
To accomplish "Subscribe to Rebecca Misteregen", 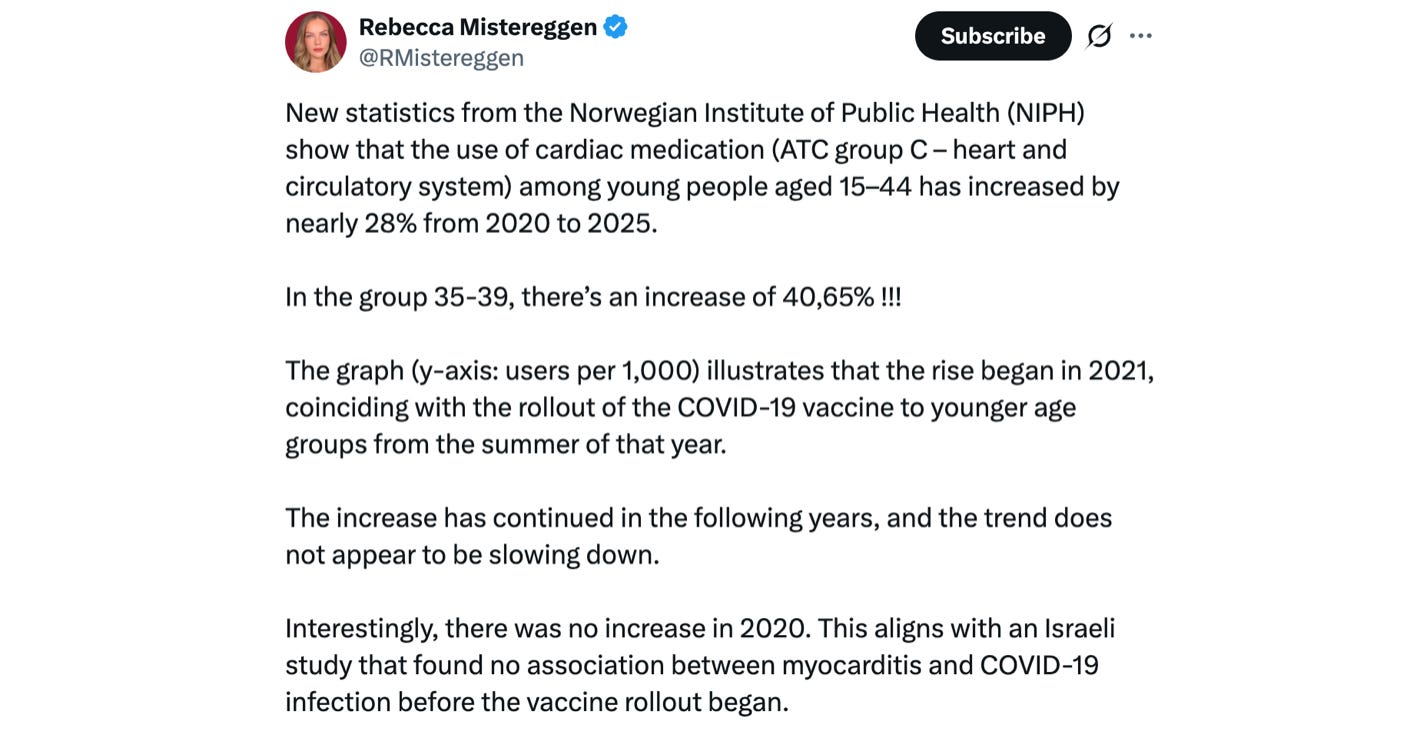I will [993, 36].
